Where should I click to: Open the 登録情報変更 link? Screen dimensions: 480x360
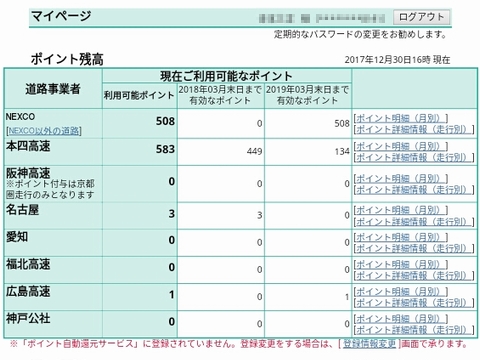point(369,344)
